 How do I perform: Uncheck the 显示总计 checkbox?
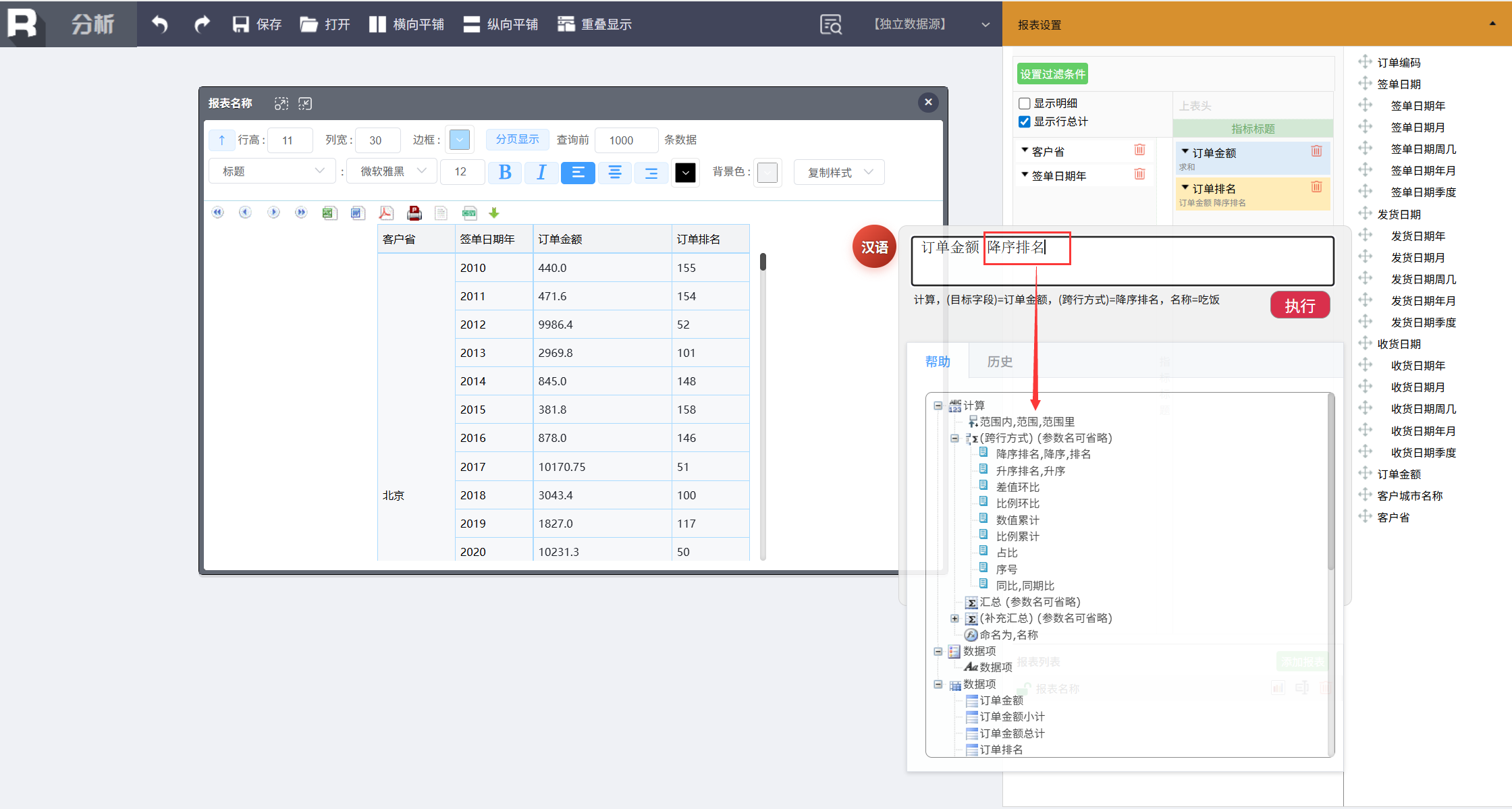tap(1024, 121)
